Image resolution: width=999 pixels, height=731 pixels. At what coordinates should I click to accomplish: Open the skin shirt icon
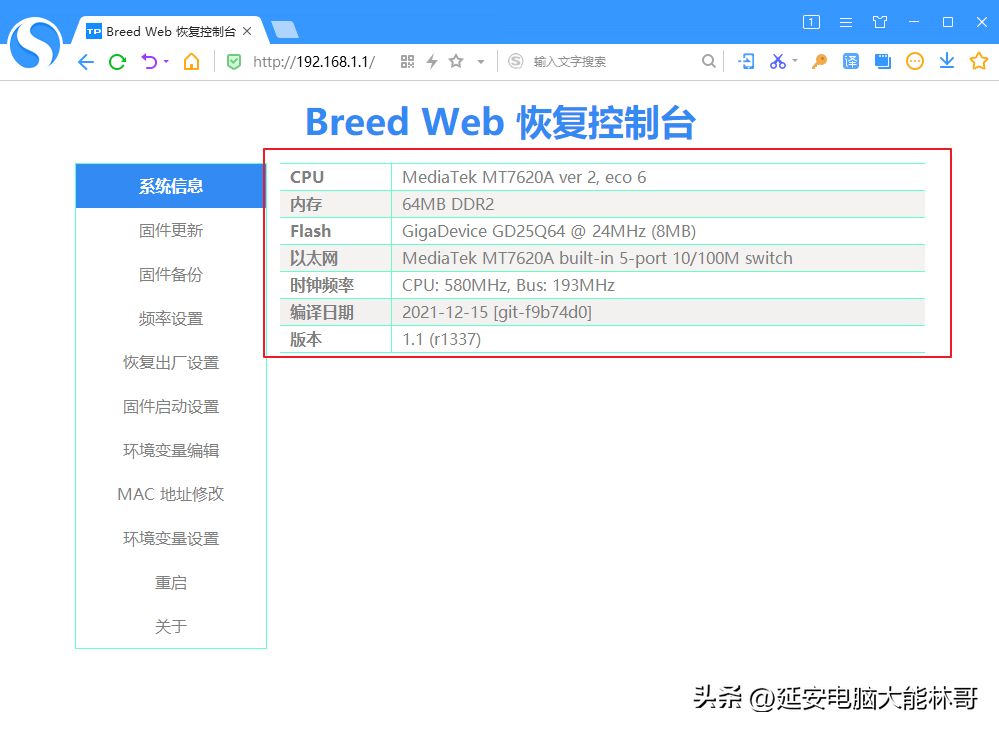880,22
